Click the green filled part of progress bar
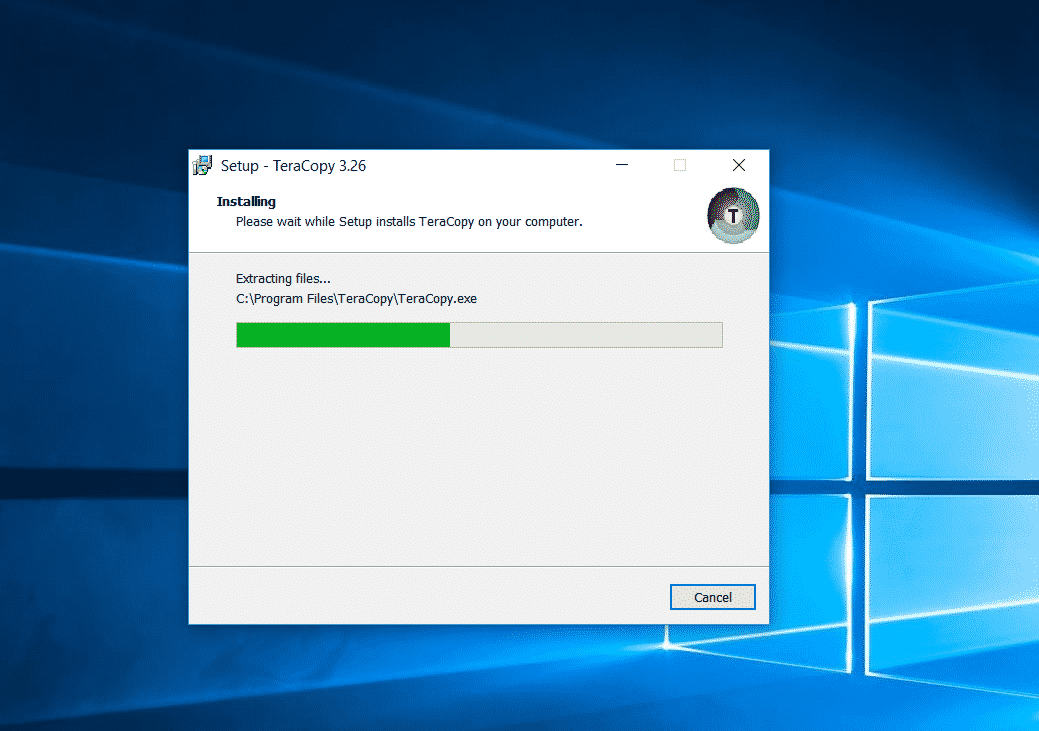The image size is (1039, 731). click(x=343, y=335)
